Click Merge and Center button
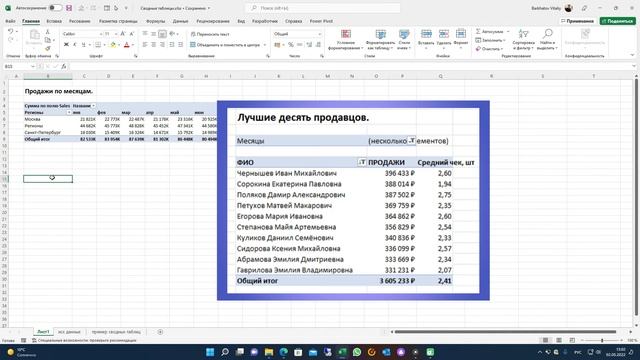640x360 pixels. point(225,44)
